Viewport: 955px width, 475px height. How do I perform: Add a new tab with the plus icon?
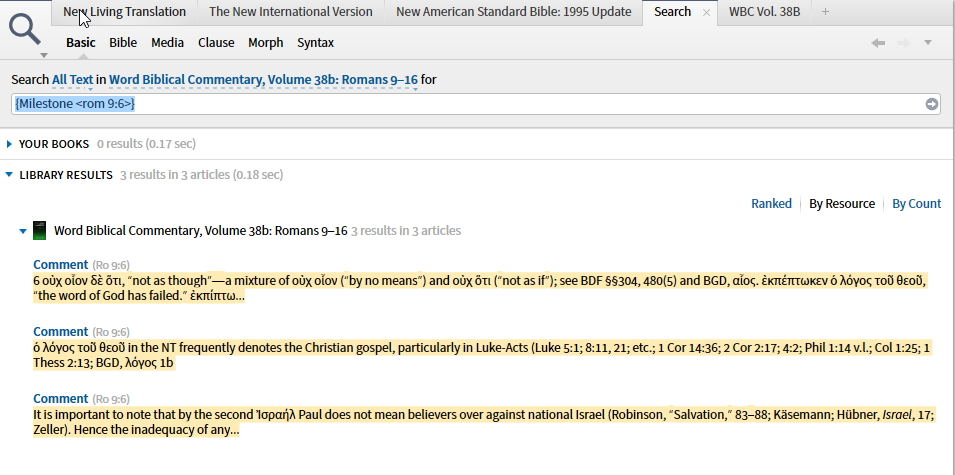(x=825, y=12)
